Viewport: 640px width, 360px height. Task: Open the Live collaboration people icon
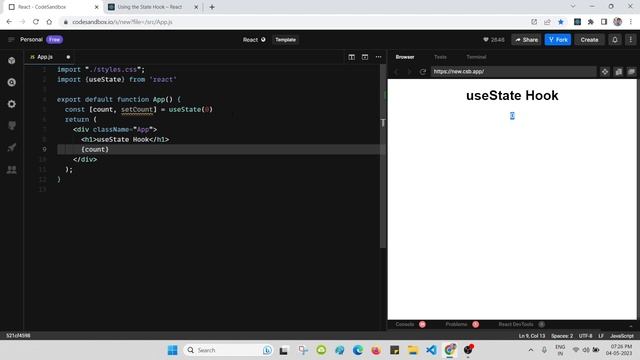click(x=11, y=169)
